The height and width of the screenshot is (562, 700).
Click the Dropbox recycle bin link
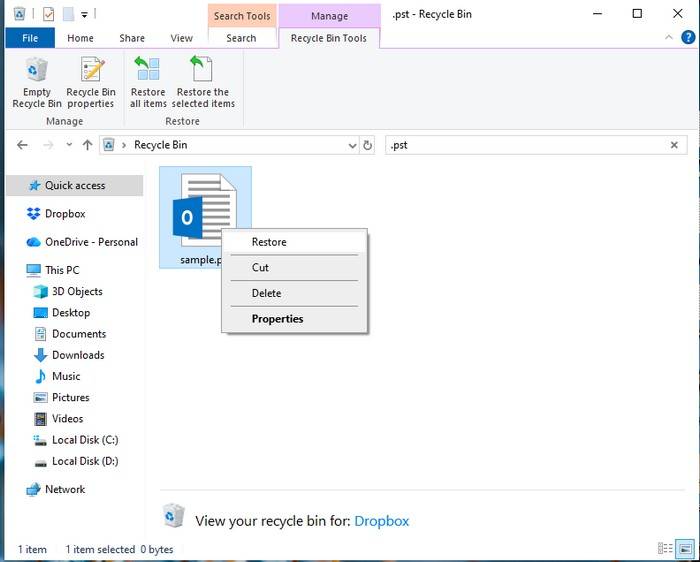click(381, 521)
